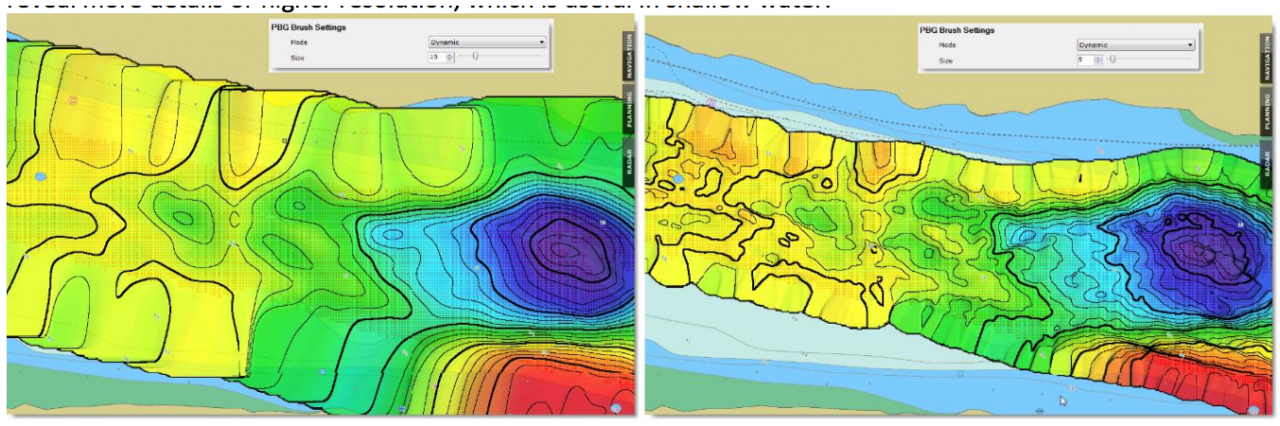1280x426 pixels.
Task: Switch to the NAVIGATION tab on the left chart
Action: [629, 56]
